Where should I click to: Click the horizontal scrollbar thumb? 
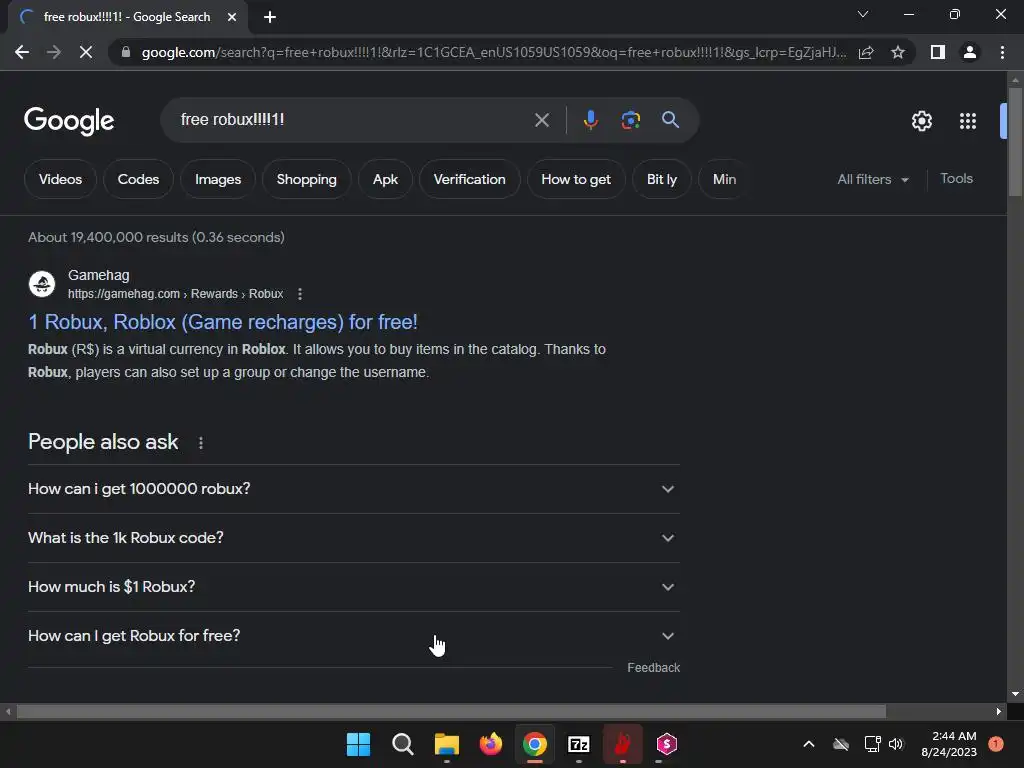click(451, 711)
